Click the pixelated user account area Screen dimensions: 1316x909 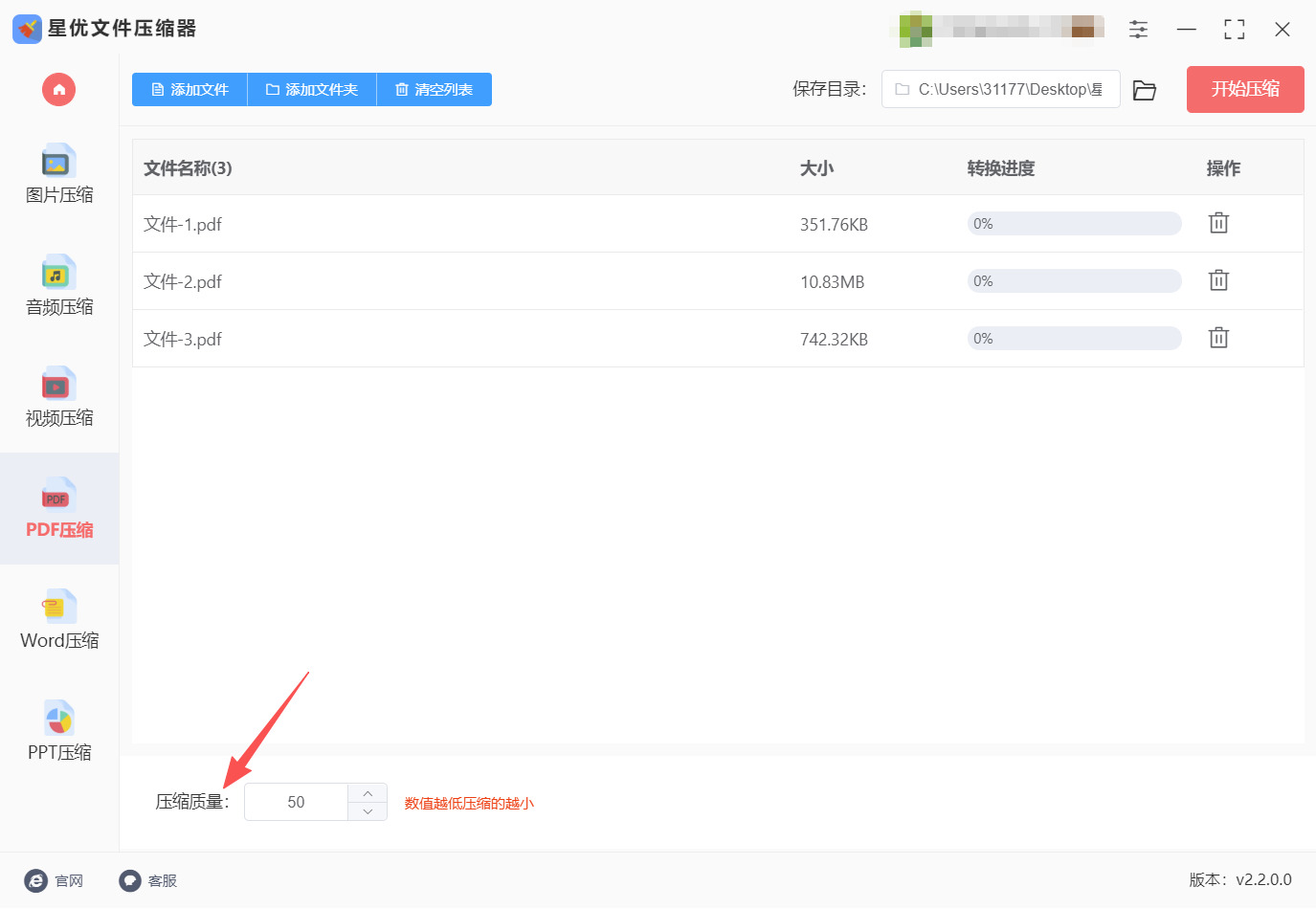coord(997,29)
